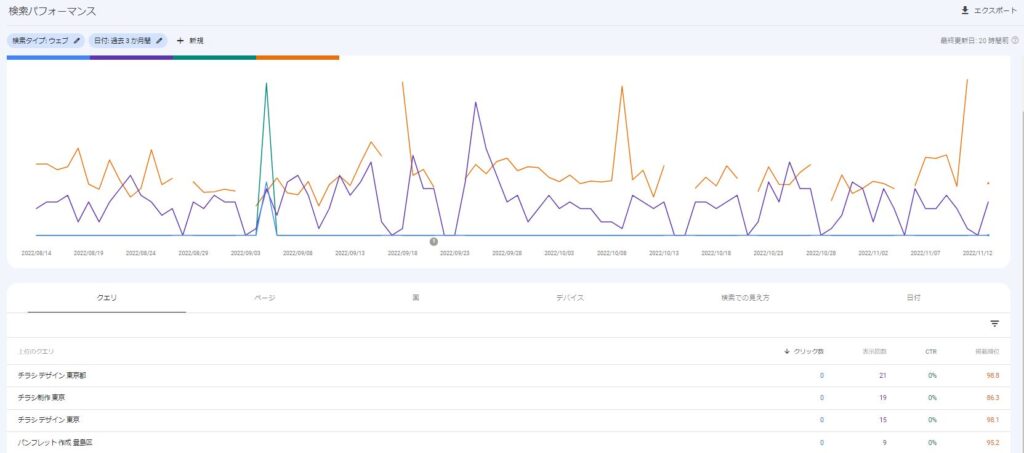This screenshot has height=453, width=1024.
Task: Click impressions value 9
Action: point(884,443)
